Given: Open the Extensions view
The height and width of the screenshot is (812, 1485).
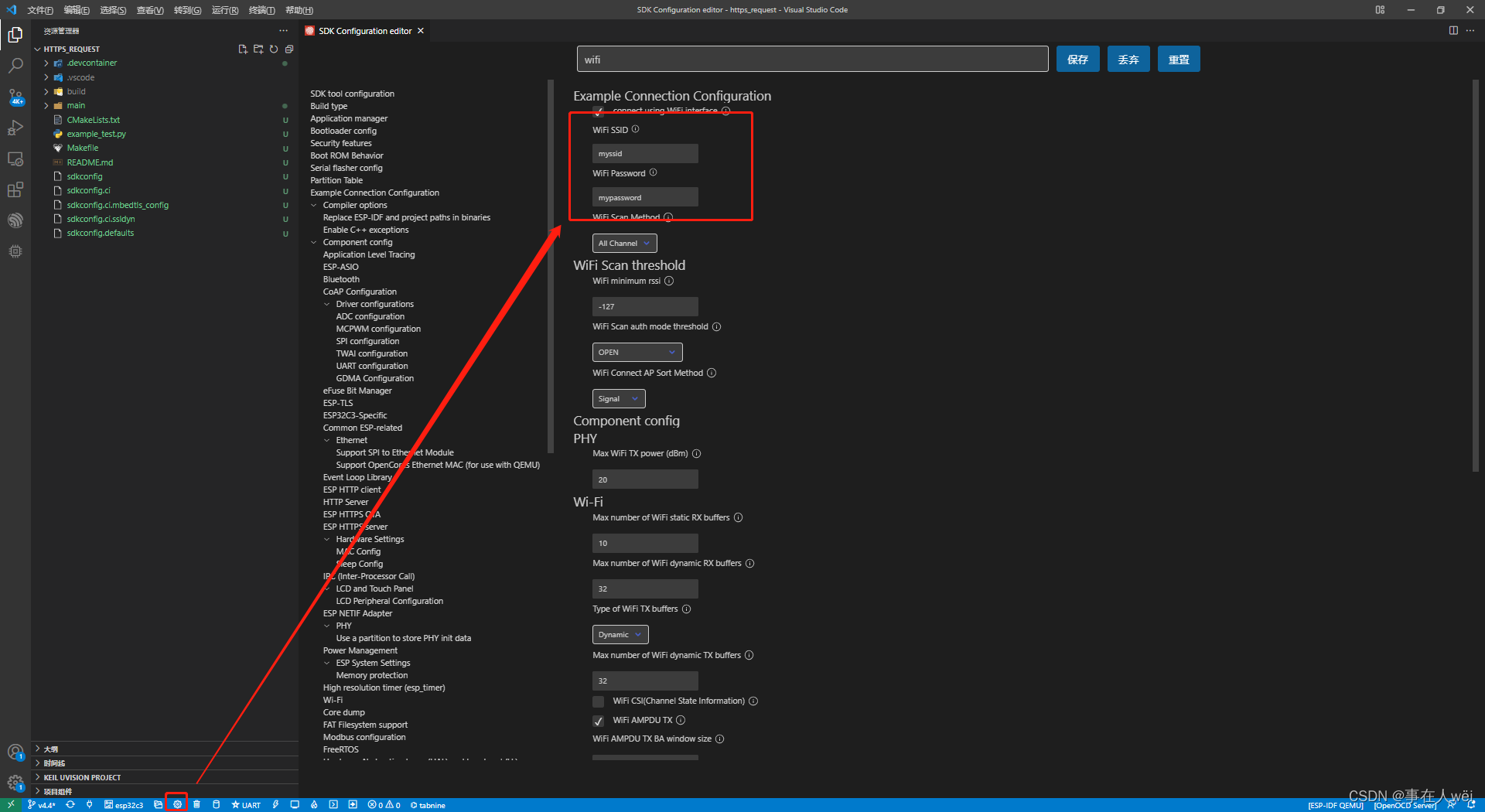Looking at the screenshot, I should click(x=15, y=189).
